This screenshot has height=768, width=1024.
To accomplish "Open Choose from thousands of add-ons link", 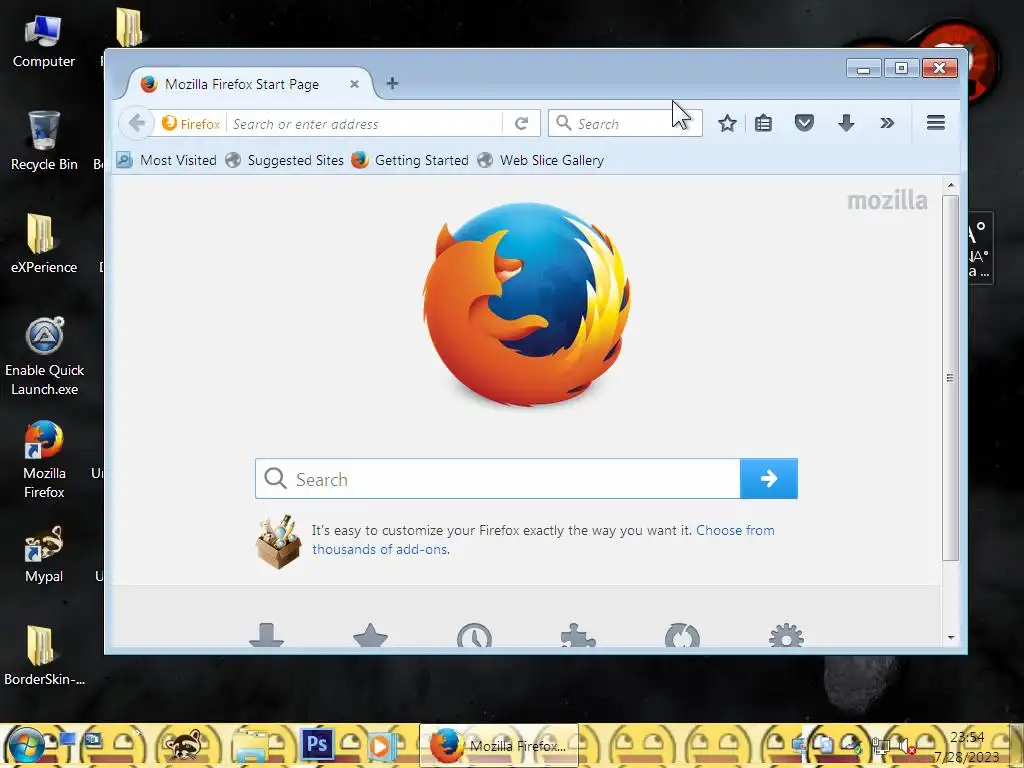I will pyautogui.click(x=543, y=539).
